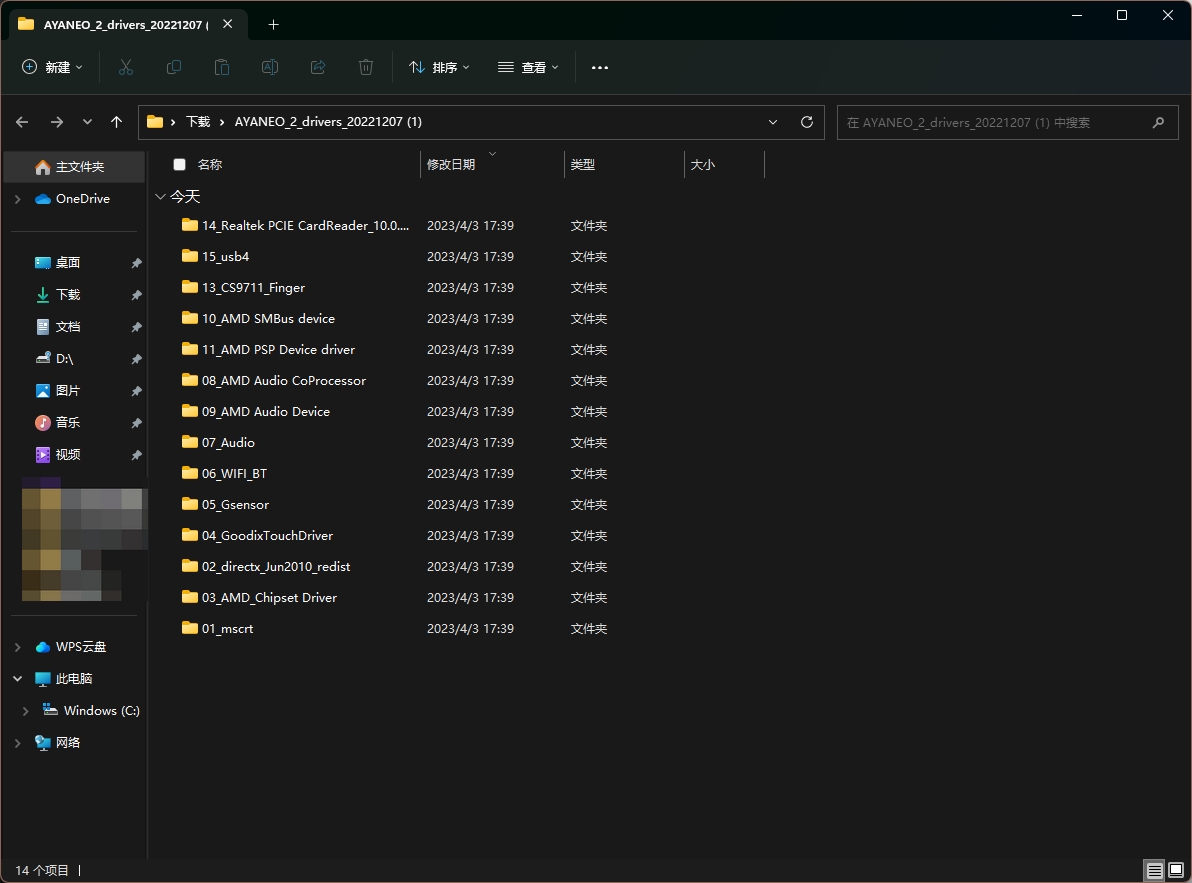Switch to details view in status bar
This screenshot has height=883, width=1192.
pos(1154,871)
